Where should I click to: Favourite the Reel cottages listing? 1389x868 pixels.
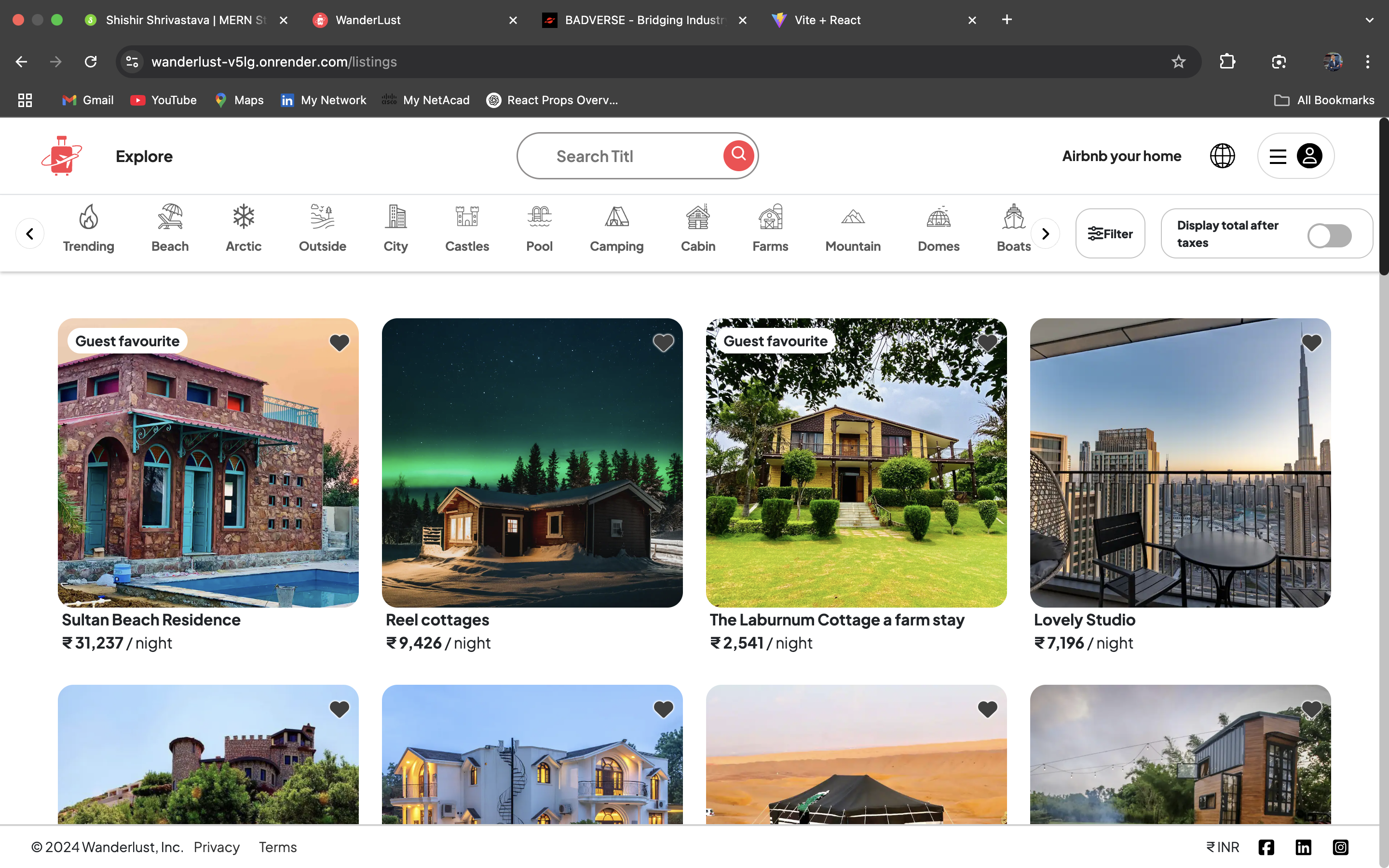pos(664,343)
